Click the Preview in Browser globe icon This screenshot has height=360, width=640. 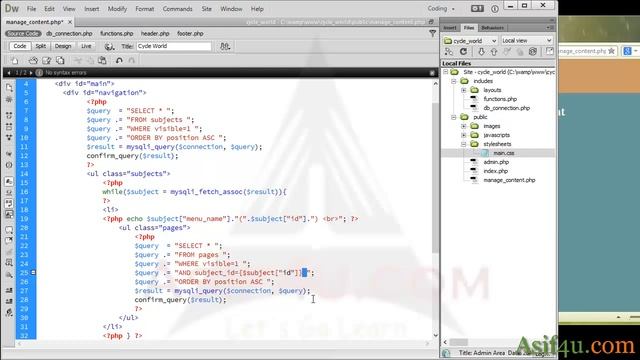coord(109,47)
